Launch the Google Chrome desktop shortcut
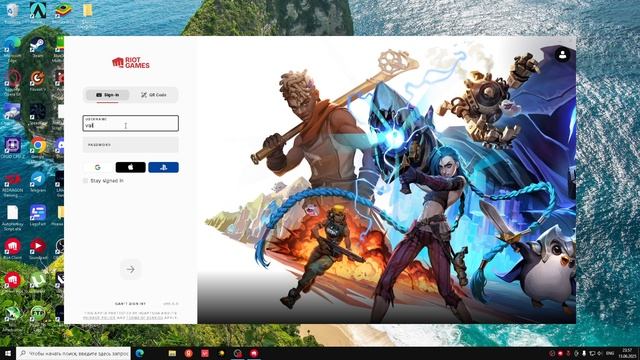The height and width of the screenshot is (360, 640). tap(38, 148)
